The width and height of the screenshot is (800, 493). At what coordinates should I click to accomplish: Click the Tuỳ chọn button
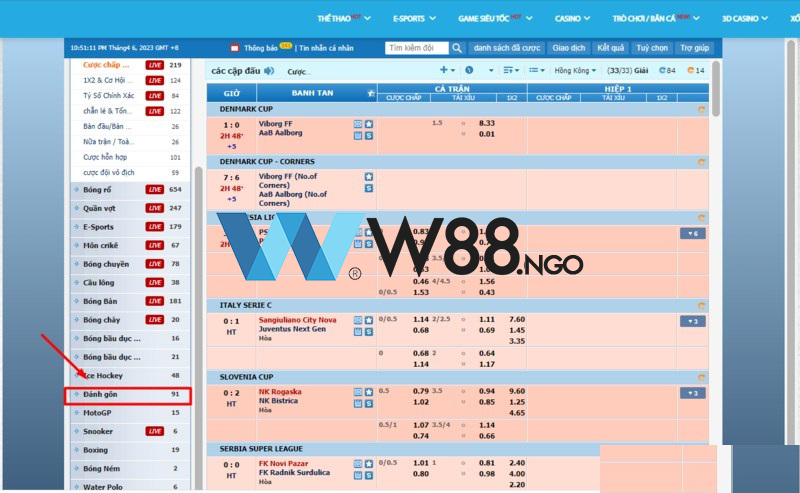tap(652, 48)
